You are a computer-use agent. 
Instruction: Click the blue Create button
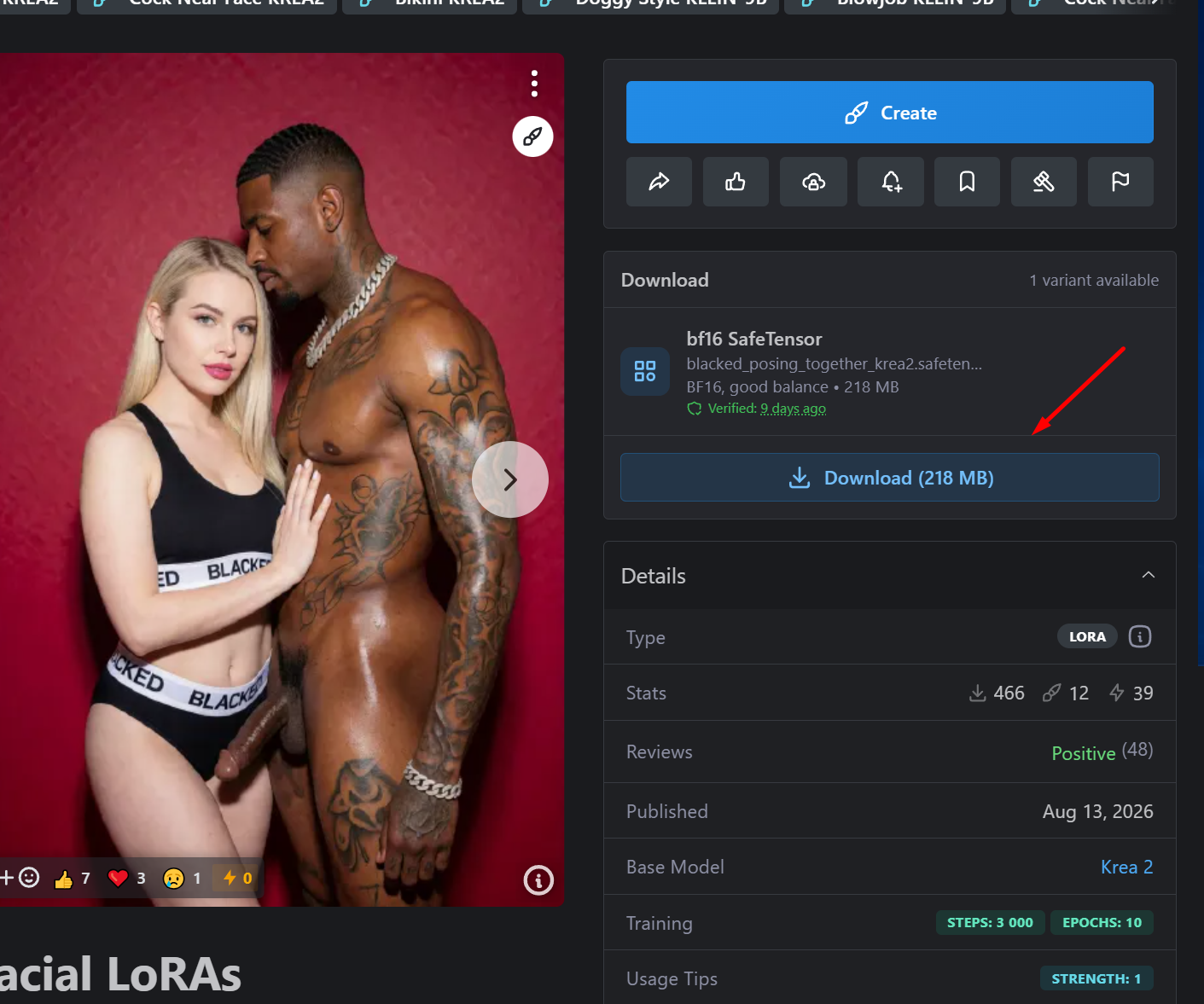[x=890, y=113]
